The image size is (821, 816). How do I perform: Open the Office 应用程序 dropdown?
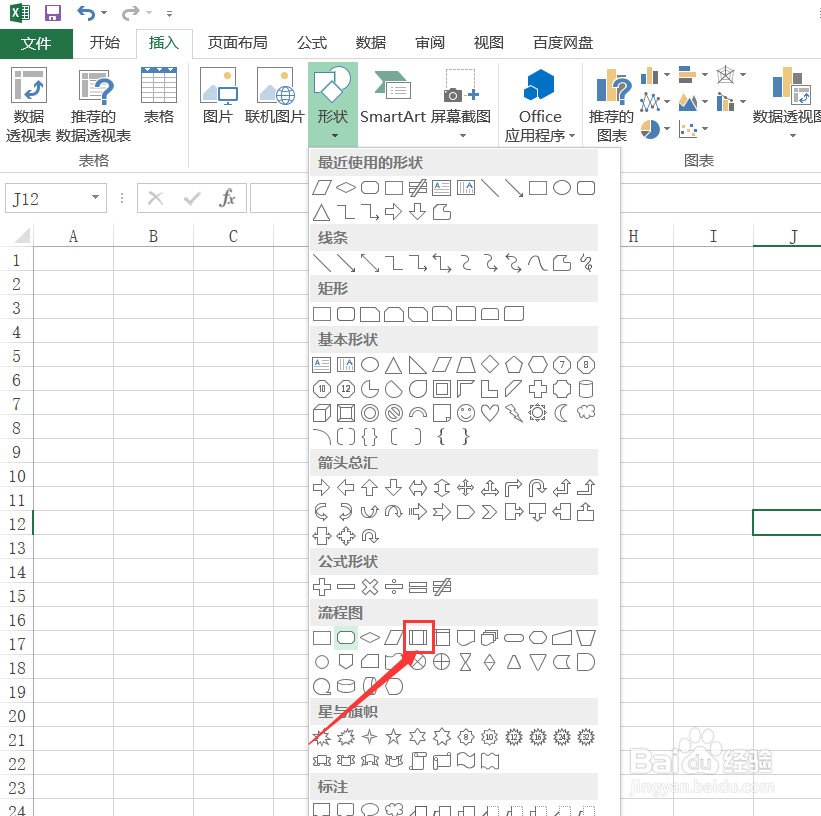[x=540, y=104]
